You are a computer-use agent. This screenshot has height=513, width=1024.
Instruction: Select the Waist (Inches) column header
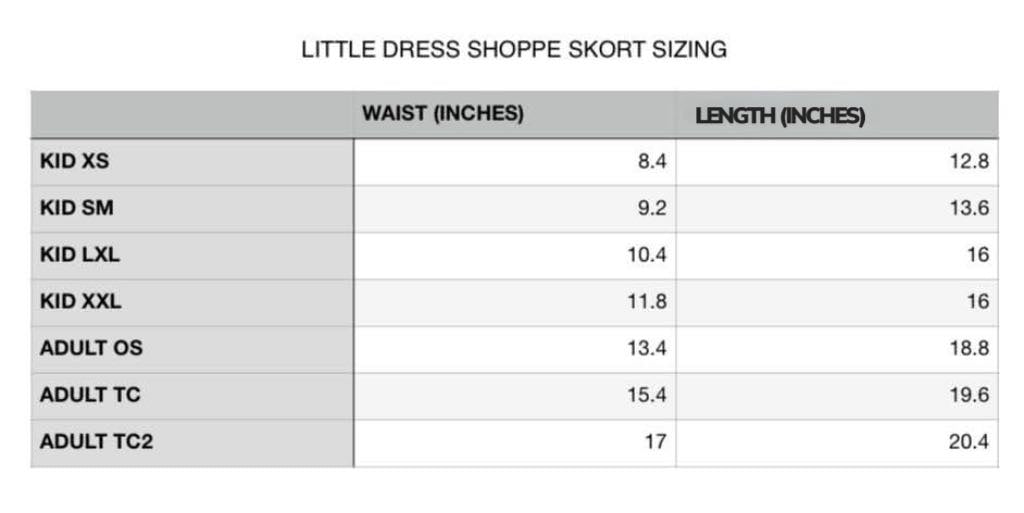(442, 114)
